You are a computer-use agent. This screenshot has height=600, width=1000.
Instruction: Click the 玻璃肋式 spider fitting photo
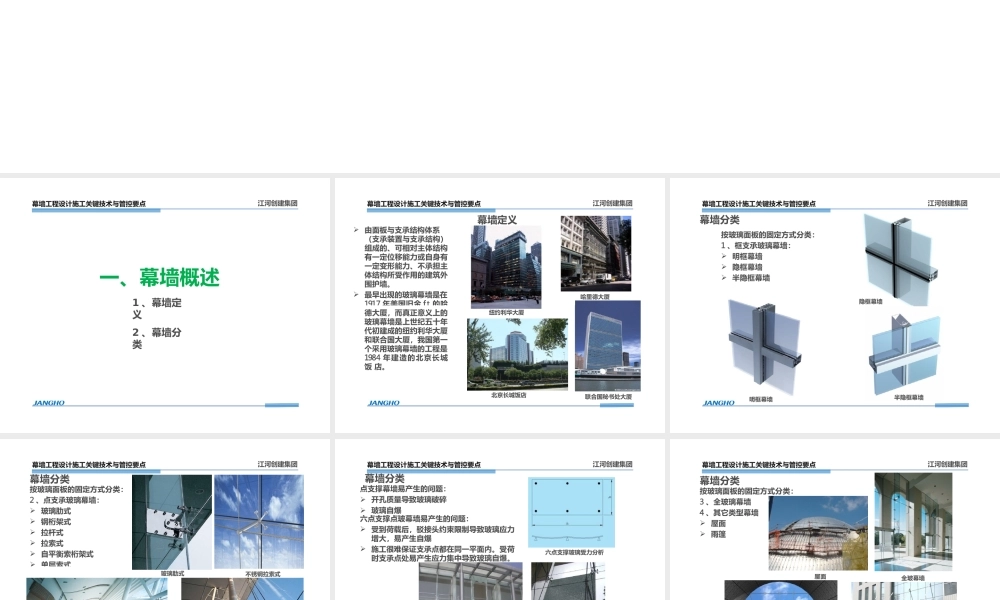172,522
